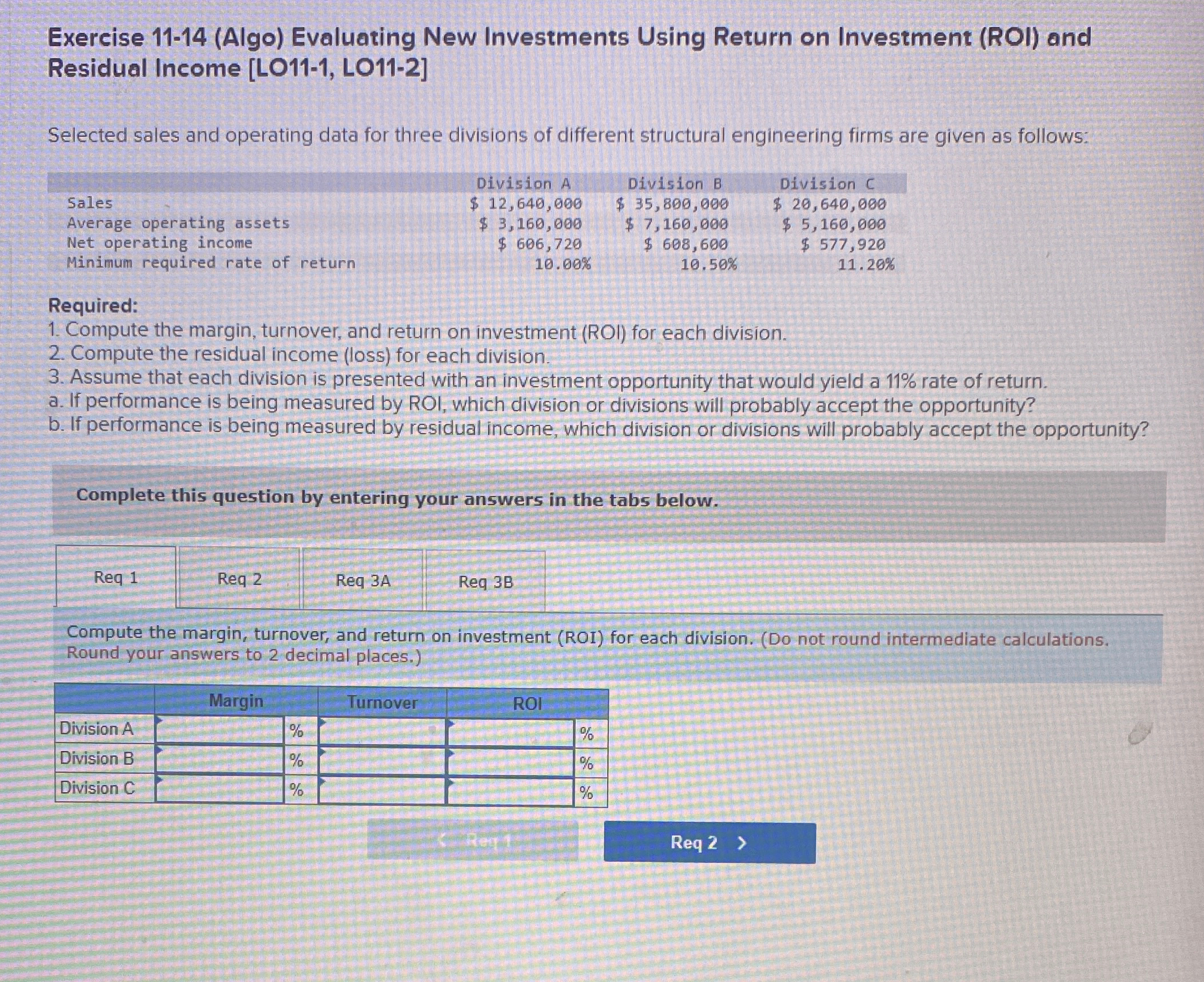Open the Req 3A tab
This screenshot has width=1204, height=982.
tap(363, 581)
